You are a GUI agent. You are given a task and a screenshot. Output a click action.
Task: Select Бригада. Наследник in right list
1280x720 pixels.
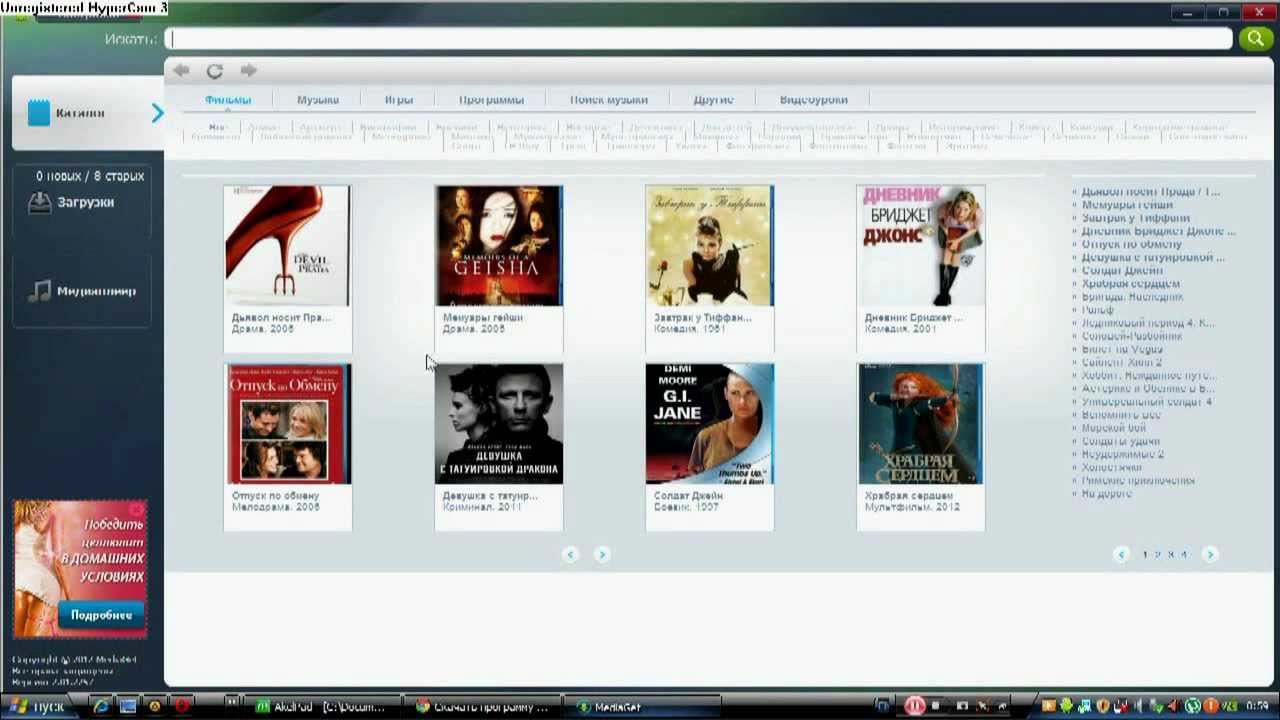pos(1132,296)
